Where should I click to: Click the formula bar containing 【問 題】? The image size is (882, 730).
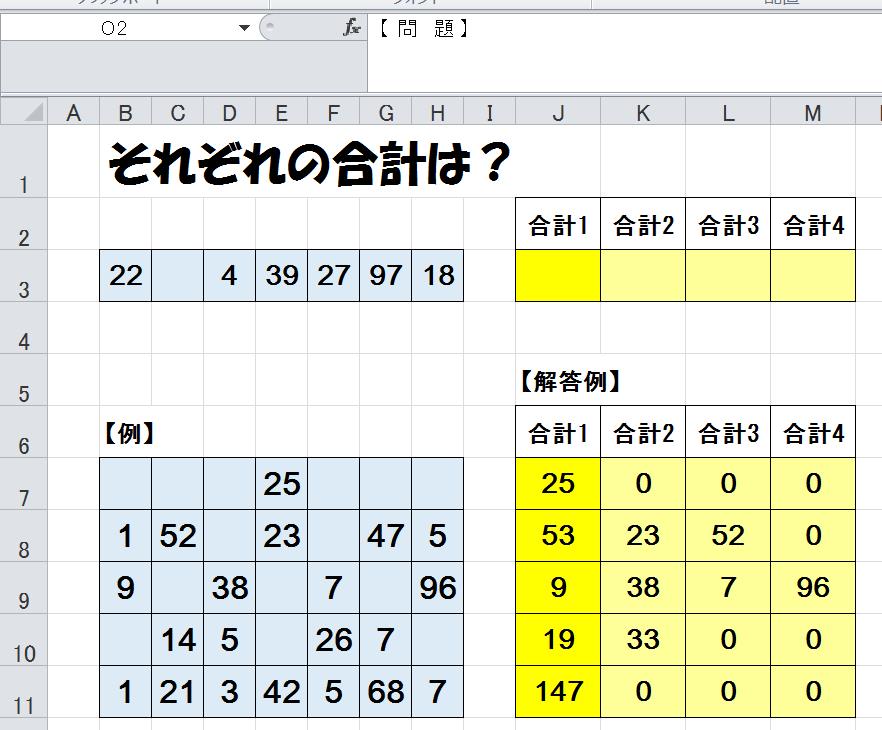pyautogui.click(x=624, y=52)
